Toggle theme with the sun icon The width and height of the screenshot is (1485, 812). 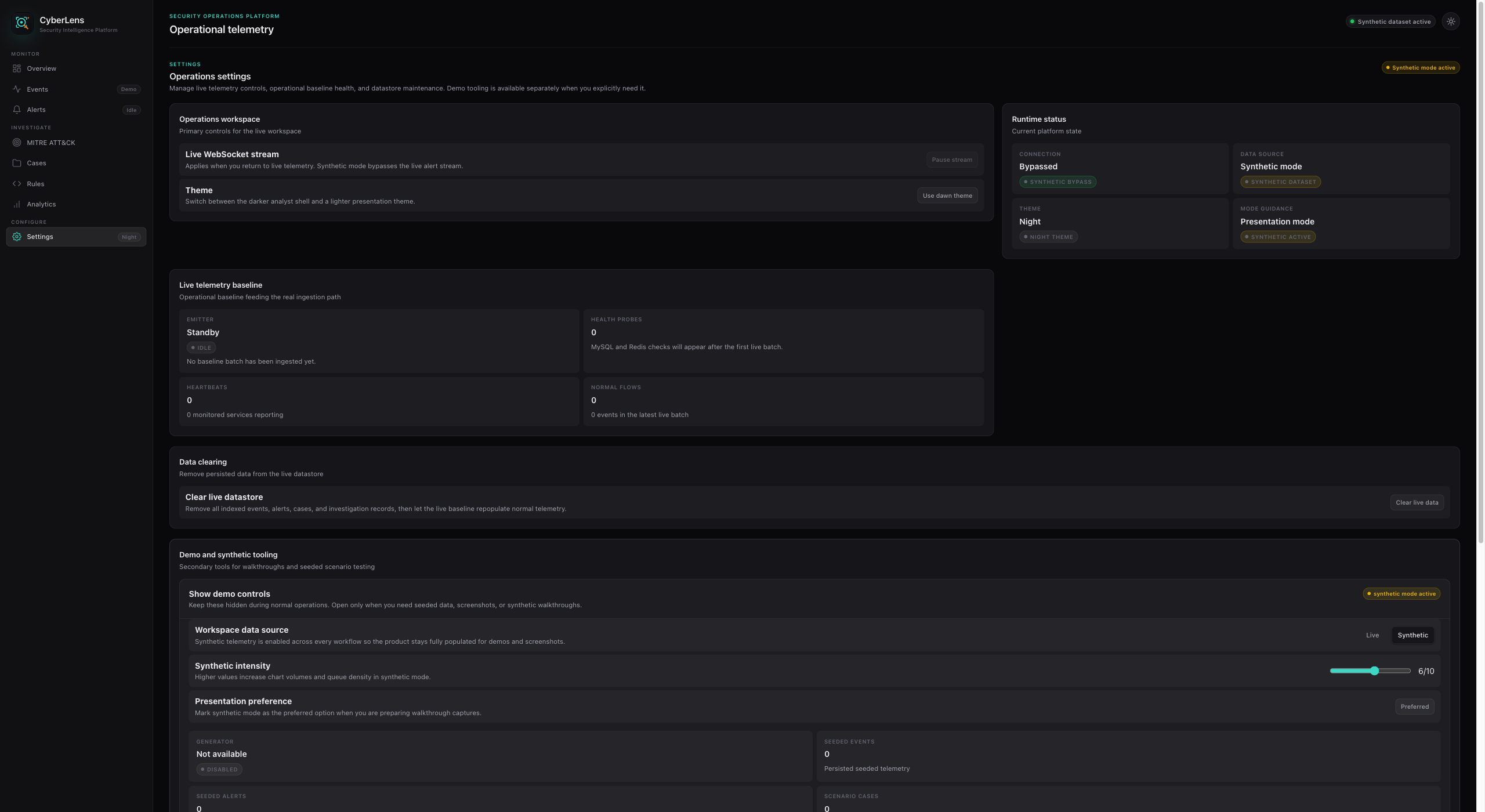click(x=1450, y=21)
